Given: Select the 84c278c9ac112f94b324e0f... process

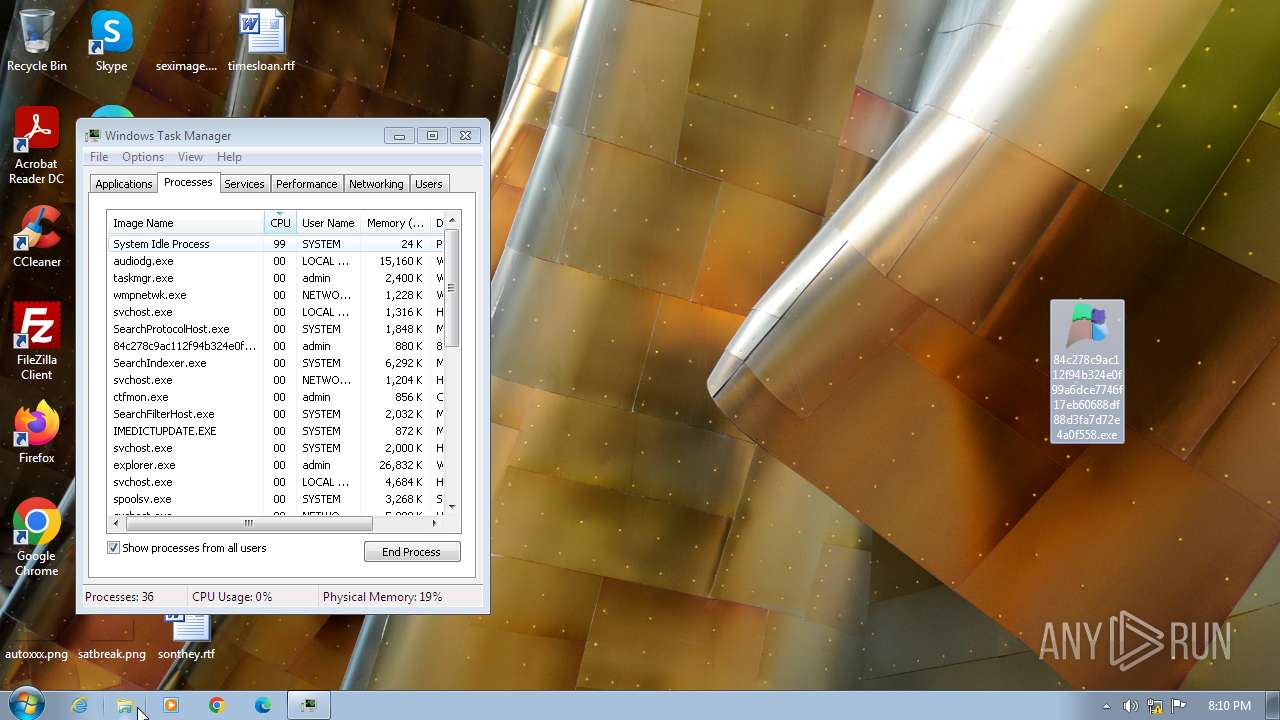Looking at the screenshot, I should click(275, 346).
